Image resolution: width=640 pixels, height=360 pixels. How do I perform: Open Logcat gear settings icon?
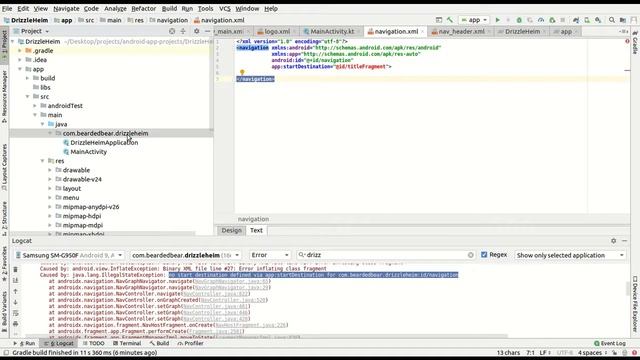pos(613,241)
